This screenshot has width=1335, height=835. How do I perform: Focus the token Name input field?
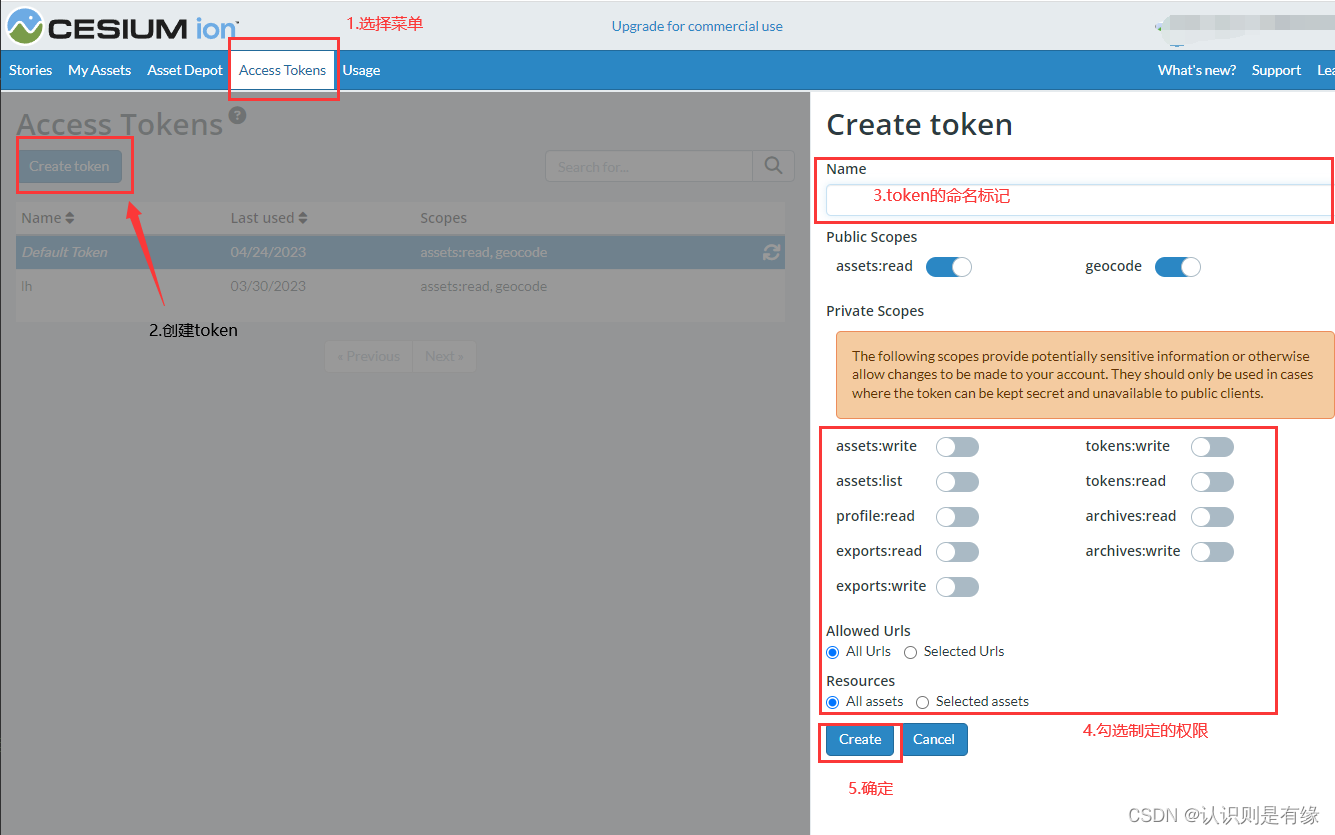(x=1080, y=199)
